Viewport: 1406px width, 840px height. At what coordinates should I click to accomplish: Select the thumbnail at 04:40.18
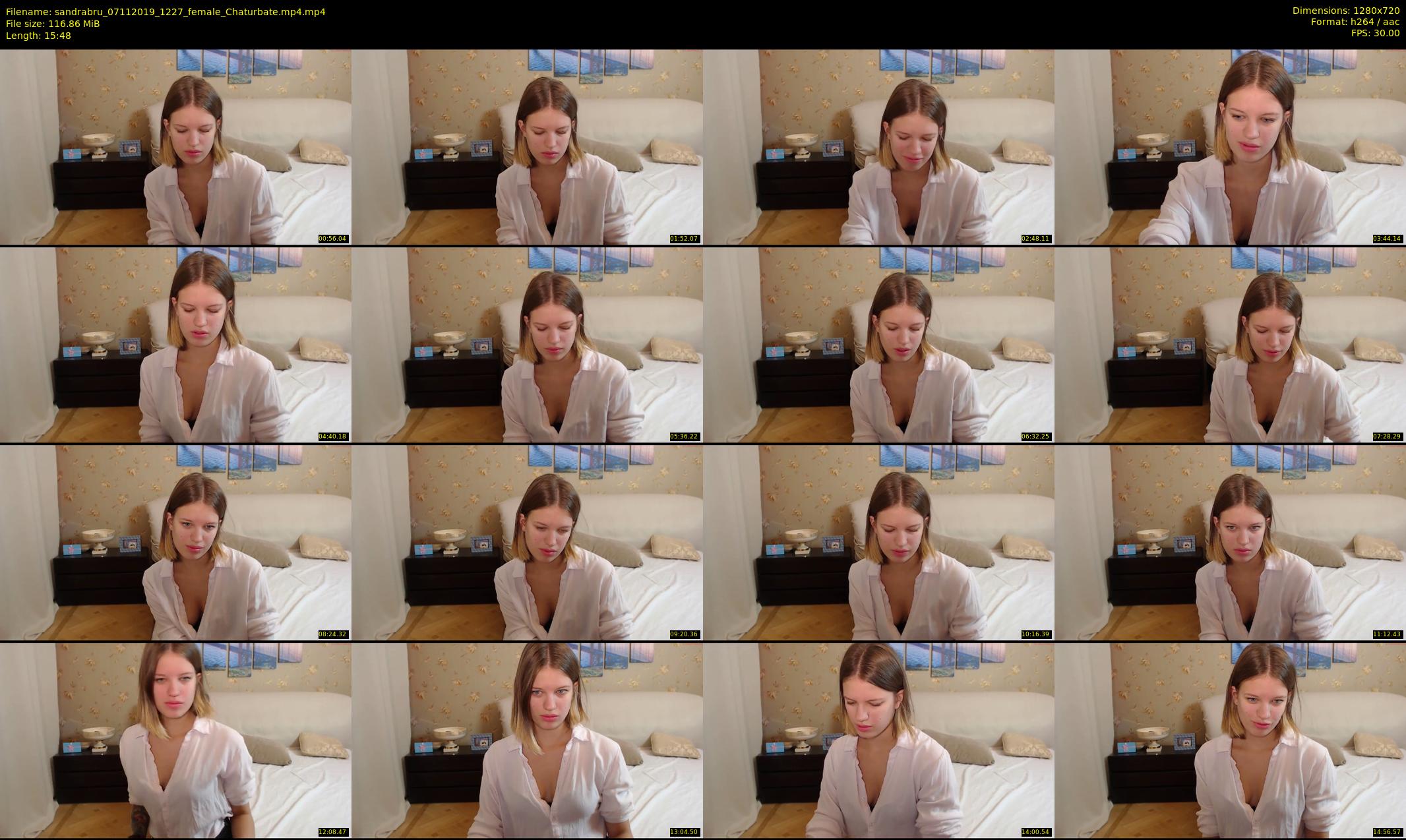point(175,345)
